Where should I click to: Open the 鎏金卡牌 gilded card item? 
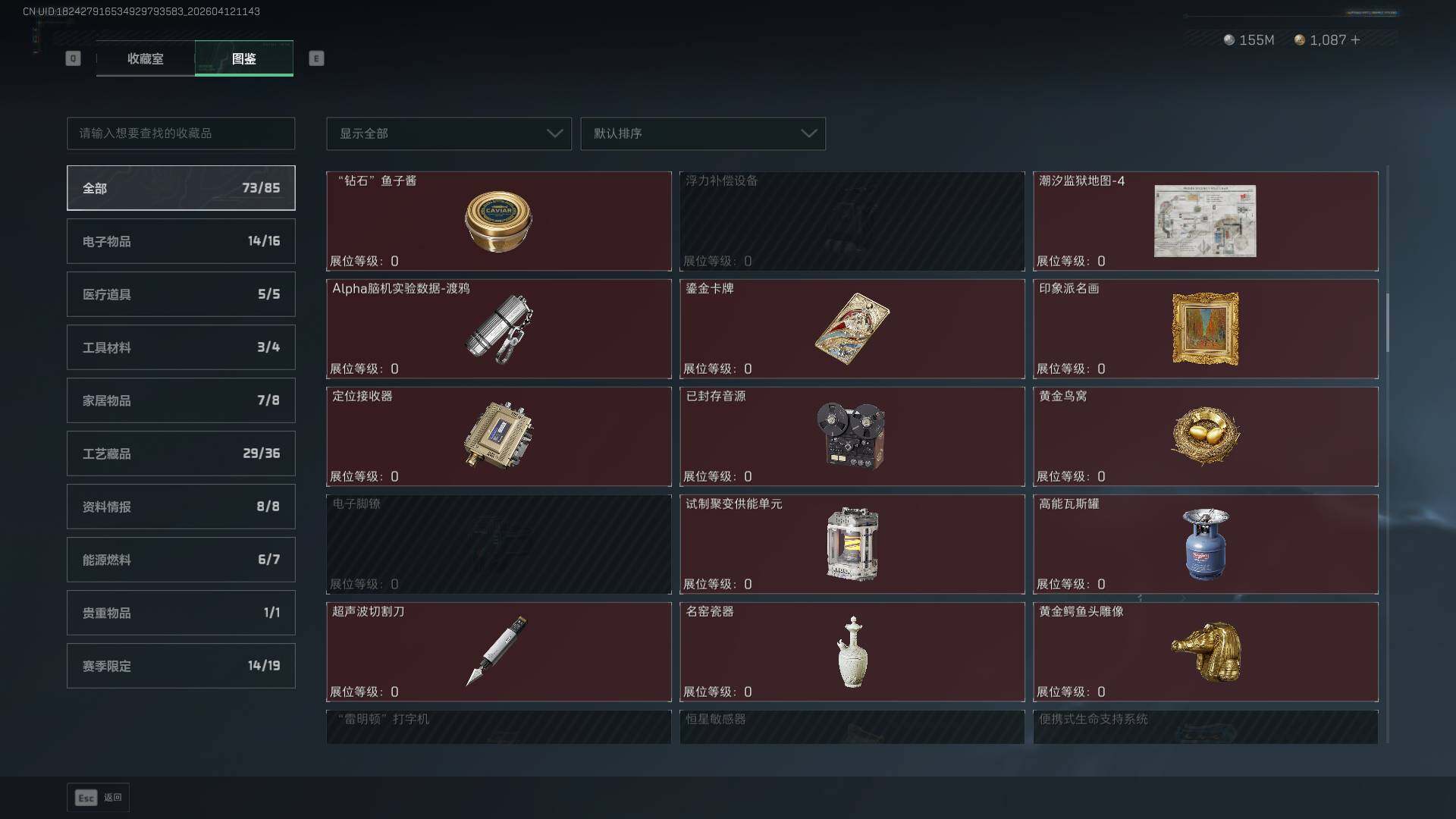[852, 328]
